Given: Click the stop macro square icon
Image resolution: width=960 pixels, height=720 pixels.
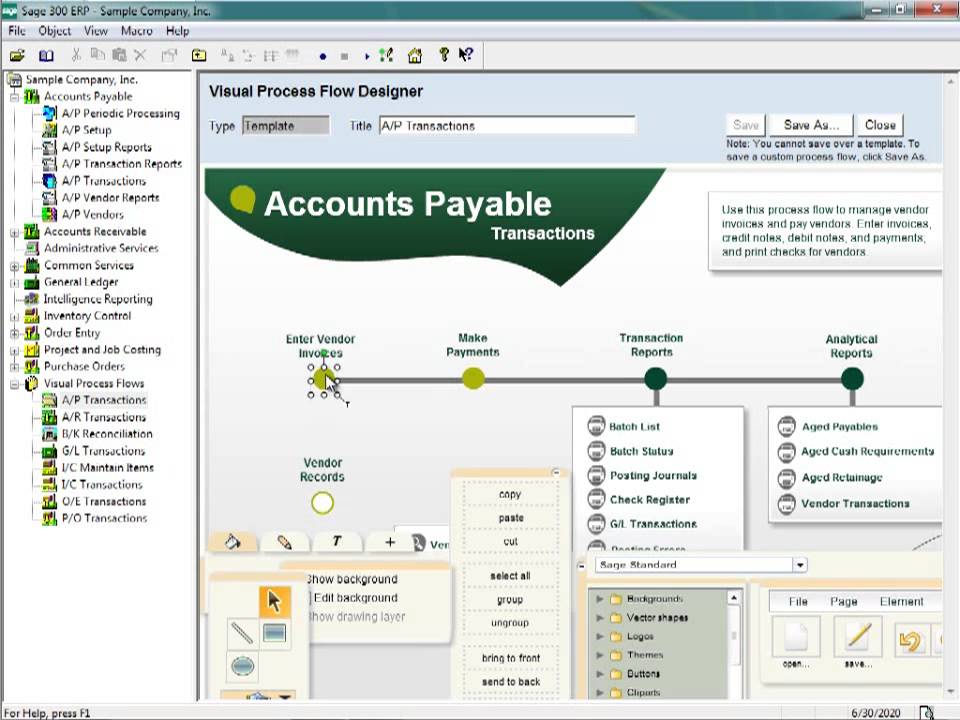Looking at the screenshot, I should pyautogui.click(x=344, y=56).
